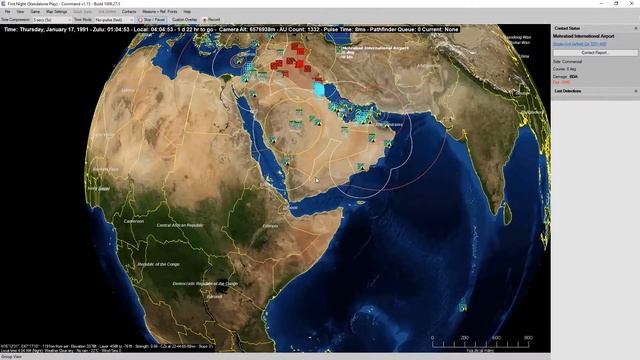
Task: Click the Custom Overlay button
Action: (184, 20)
